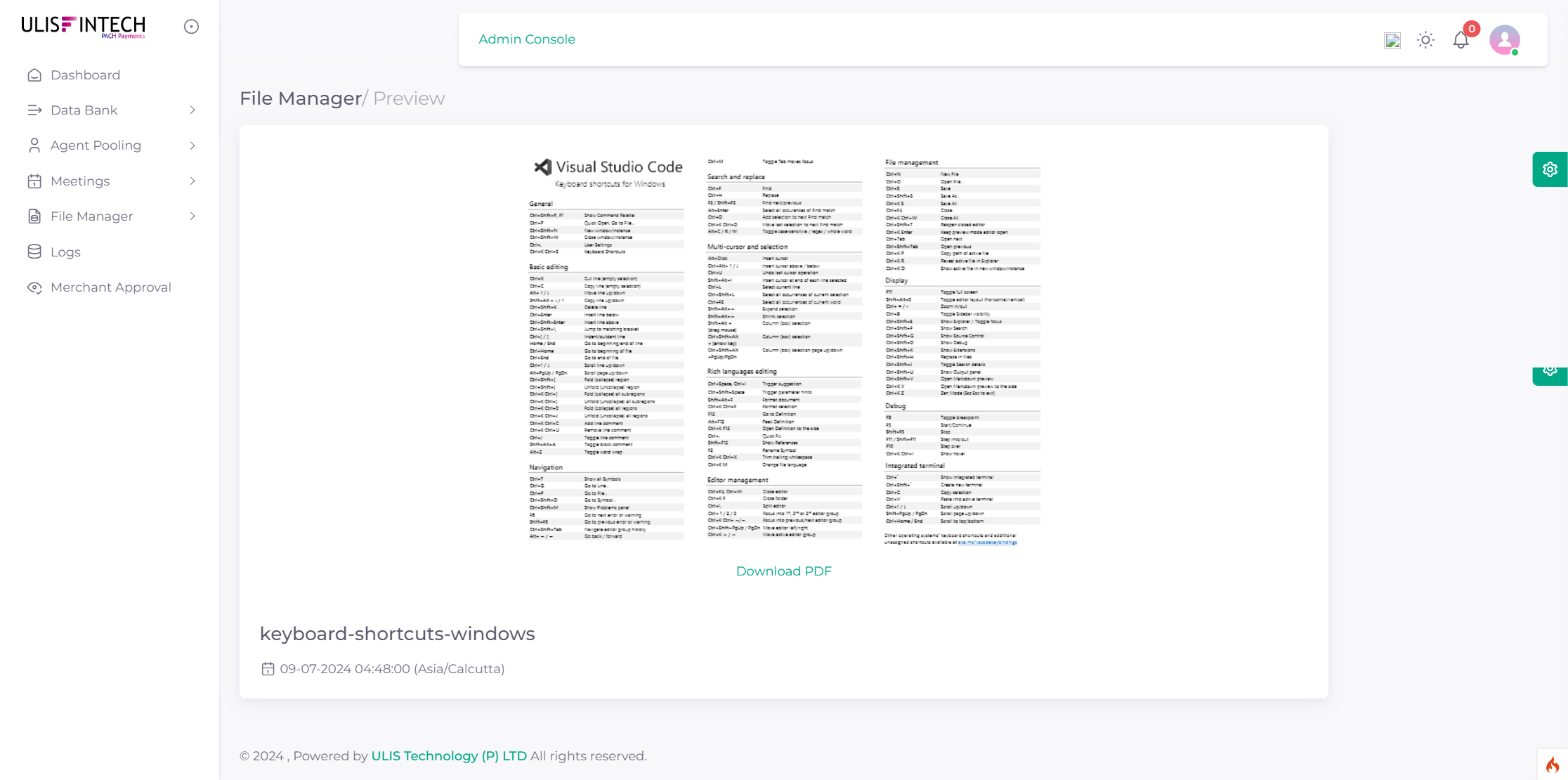Image resolution: width=1568 pixels, height=780 pixels.
Task: Open the lower settings gear tab
Action: pyautogui.click(x=1550, y=375)
